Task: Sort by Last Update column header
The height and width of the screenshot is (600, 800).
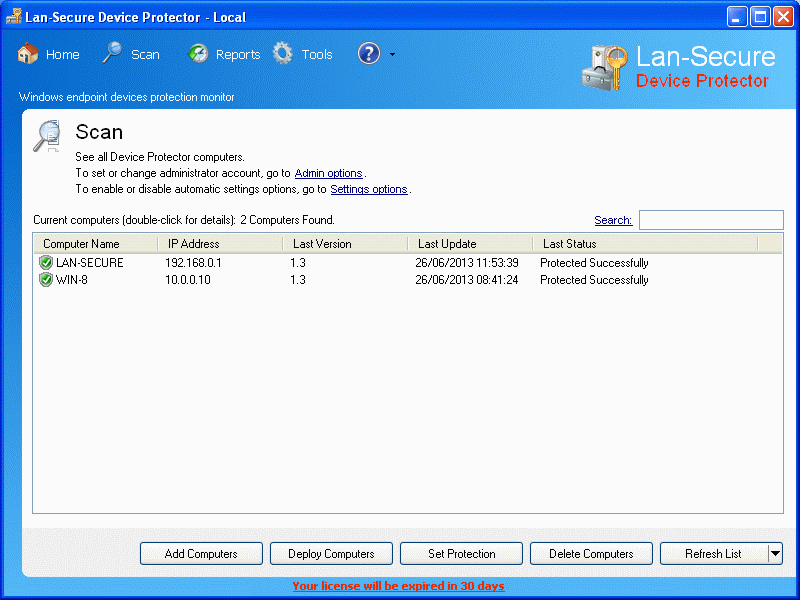Action: (x=470, y=244)
